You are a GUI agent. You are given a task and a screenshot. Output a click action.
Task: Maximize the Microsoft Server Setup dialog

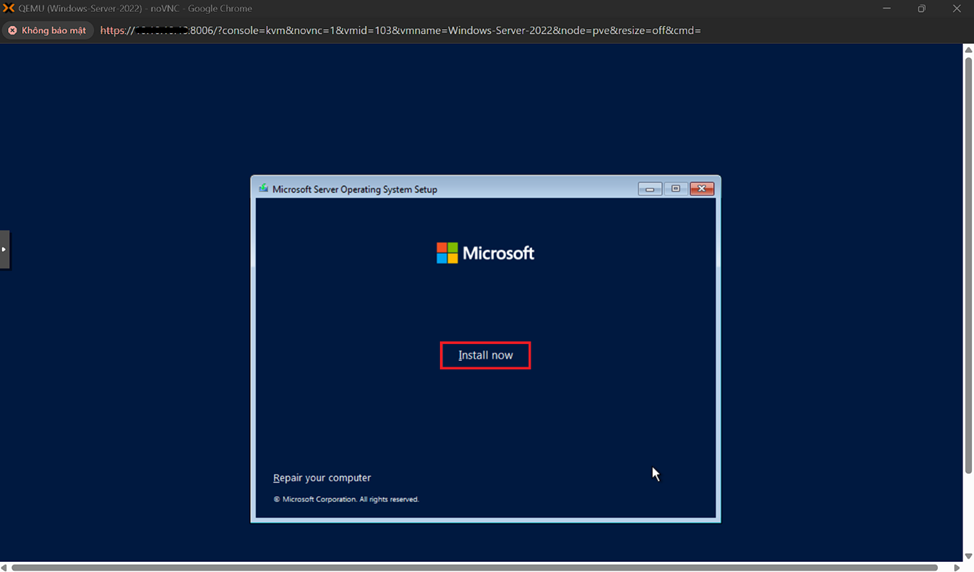coord(675,188)
